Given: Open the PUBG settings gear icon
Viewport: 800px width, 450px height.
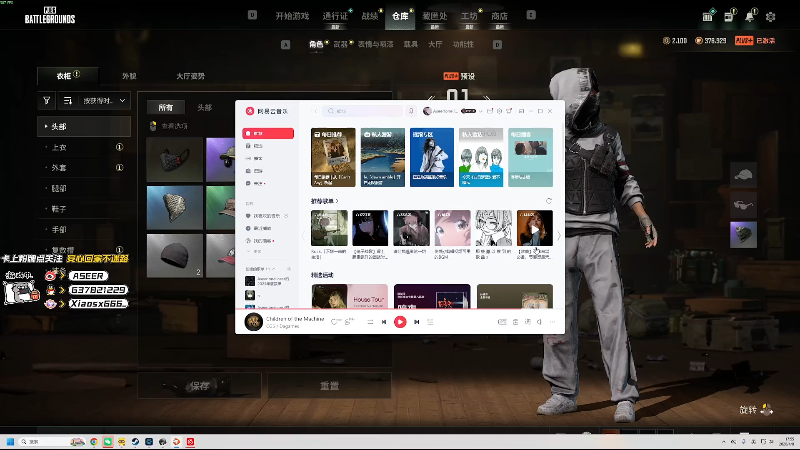Looking at the screenshot, I should click(x=770, y=17).
